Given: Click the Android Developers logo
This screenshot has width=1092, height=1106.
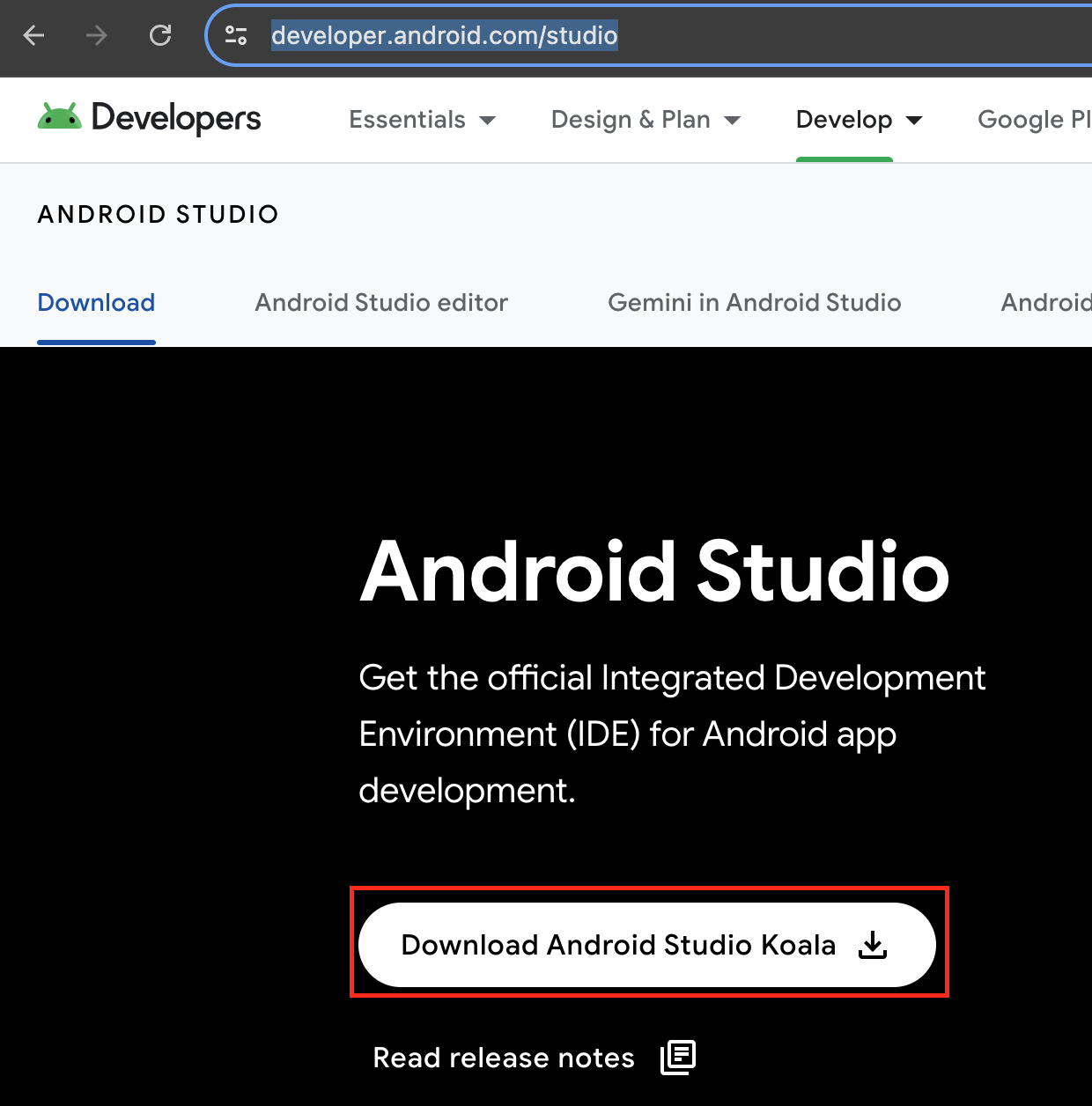Looking at the screenshot, I should pos(150,117).
